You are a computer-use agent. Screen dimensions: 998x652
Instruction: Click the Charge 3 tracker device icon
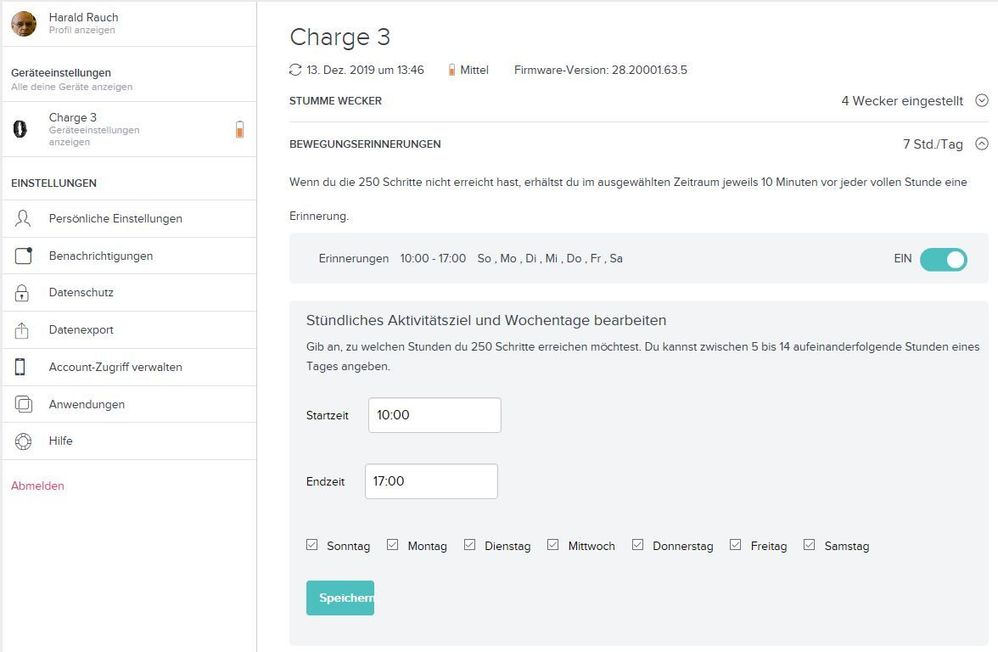[20, 129]
